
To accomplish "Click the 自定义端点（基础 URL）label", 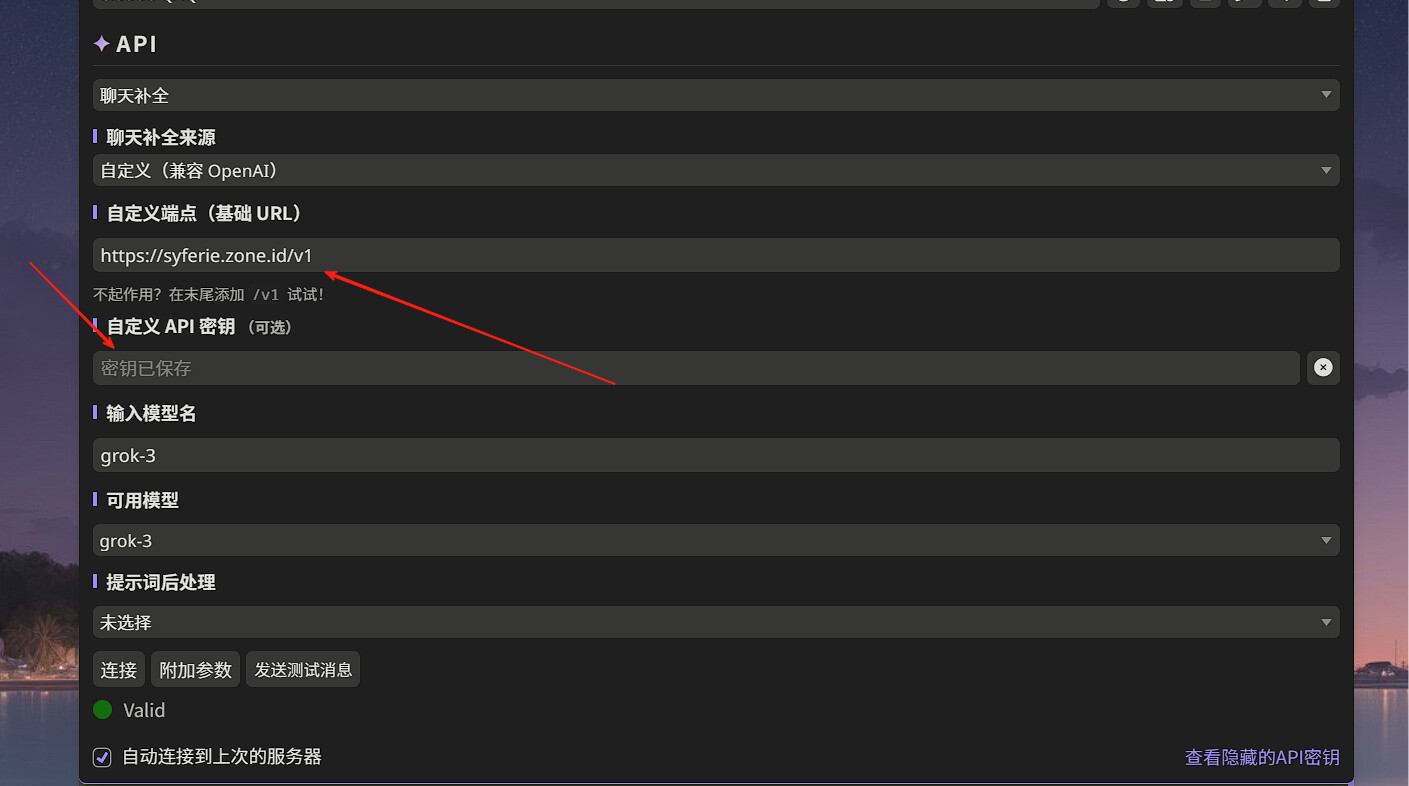I will click(x=204, y=213).
